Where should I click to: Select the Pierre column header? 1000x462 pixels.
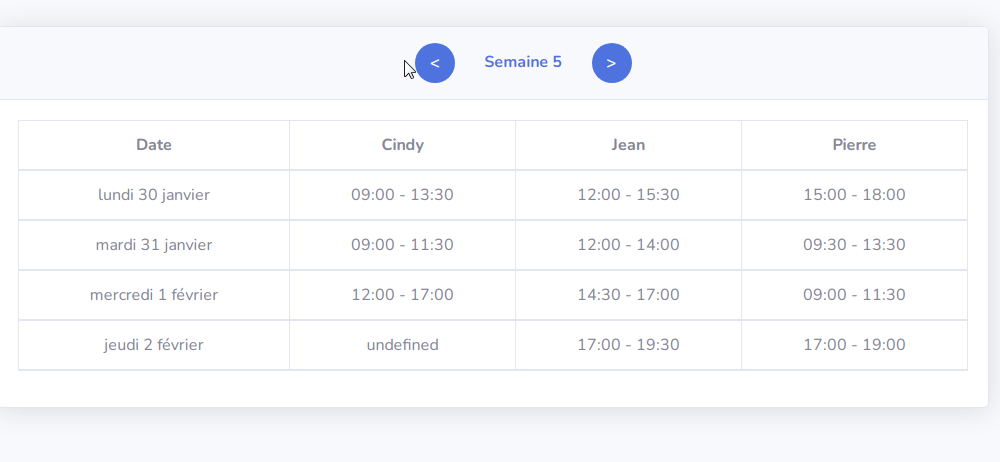[x=855, y=145]
